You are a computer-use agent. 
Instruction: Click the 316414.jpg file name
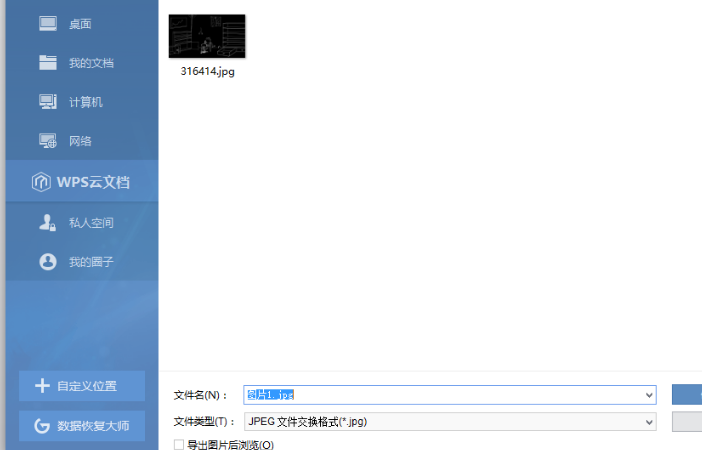207,71
